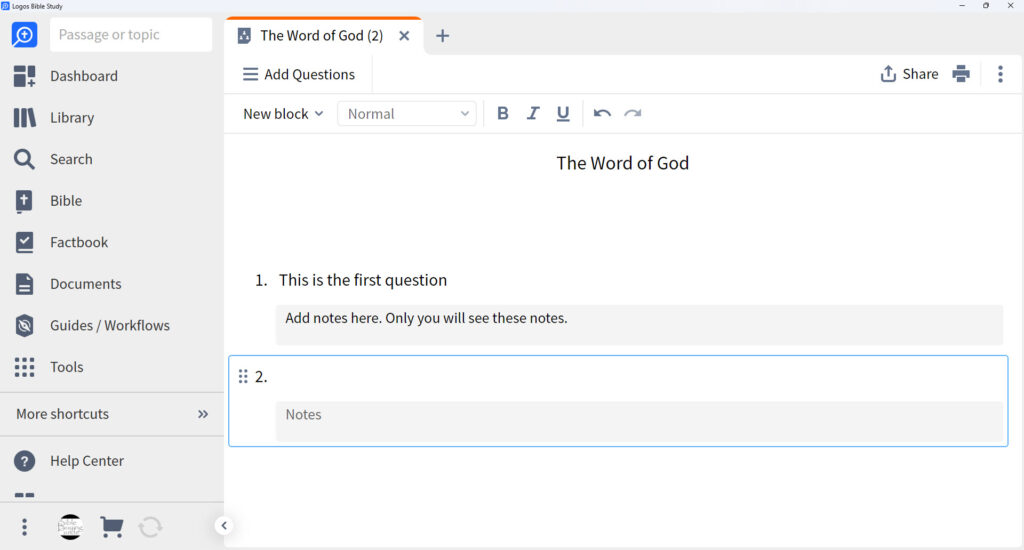
Task: Click the Help Center label
Action: pyautogui.click(x=87, y=461)
